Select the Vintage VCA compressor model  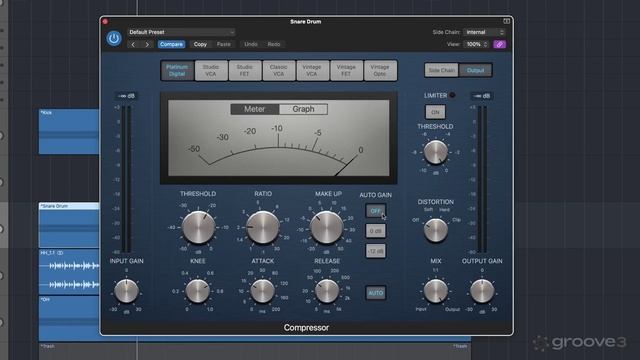click(312, 70)
